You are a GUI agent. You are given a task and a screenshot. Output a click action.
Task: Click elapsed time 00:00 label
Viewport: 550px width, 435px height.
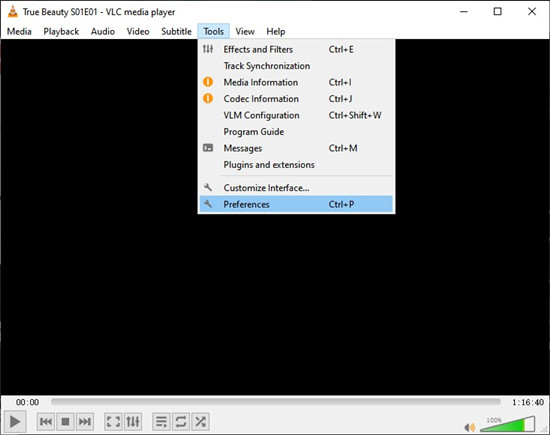(27, 402)
